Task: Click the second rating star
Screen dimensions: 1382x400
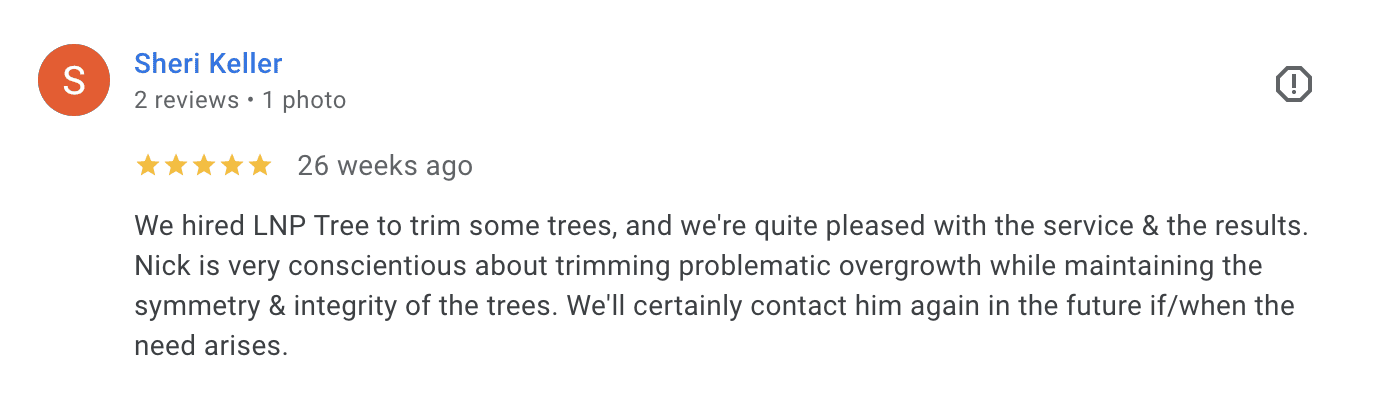Action: point(175,165)
